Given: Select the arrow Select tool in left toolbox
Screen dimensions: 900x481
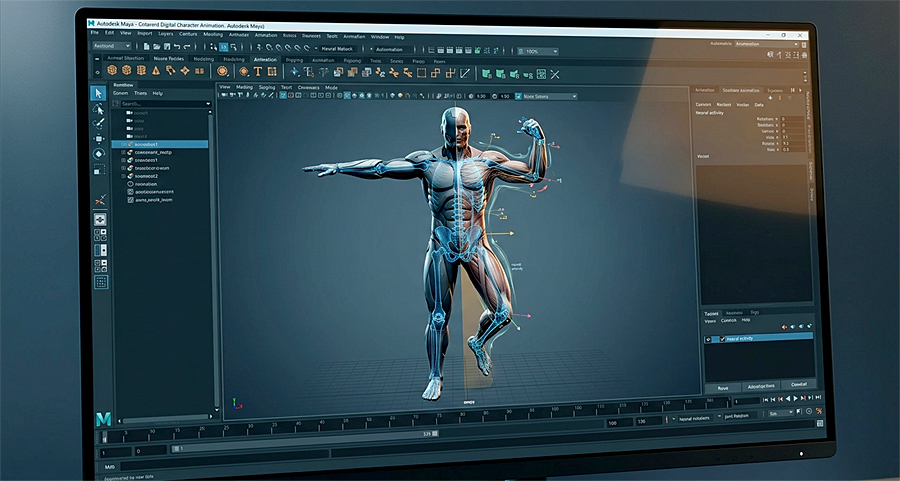Looking at the screenshot, I should point(98,93).
